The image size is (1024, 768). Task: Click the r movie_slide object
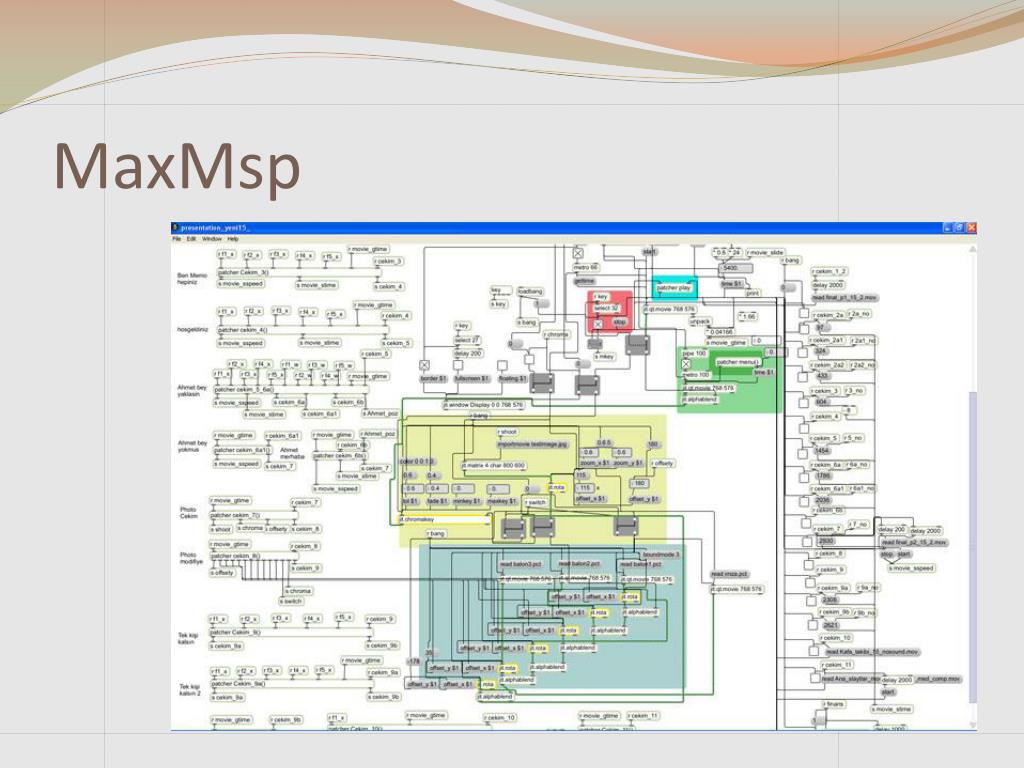pos(766,252)
